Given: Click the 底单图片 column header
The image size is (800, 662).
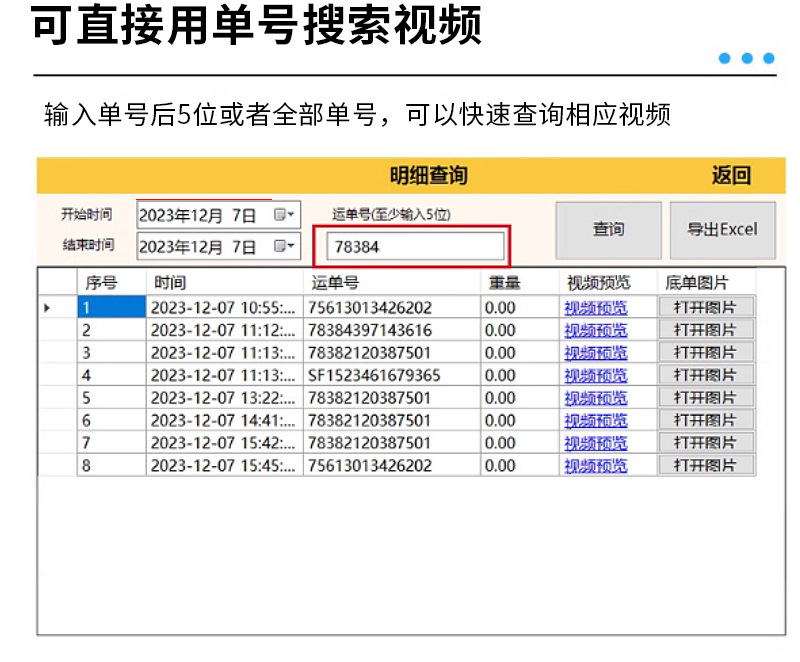Looking at the screenshot, I should (x=707, y=283).
